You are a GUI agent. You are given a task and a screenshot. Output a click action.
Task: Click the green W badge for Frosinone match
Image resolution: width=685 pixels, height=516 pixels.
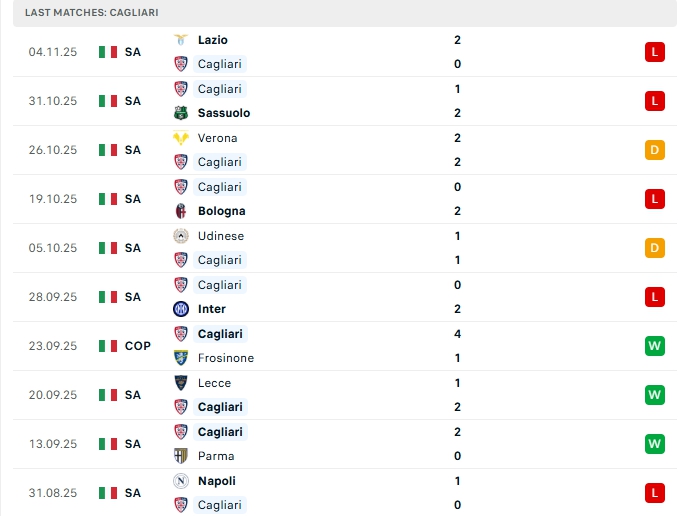[x=655, y=346]
